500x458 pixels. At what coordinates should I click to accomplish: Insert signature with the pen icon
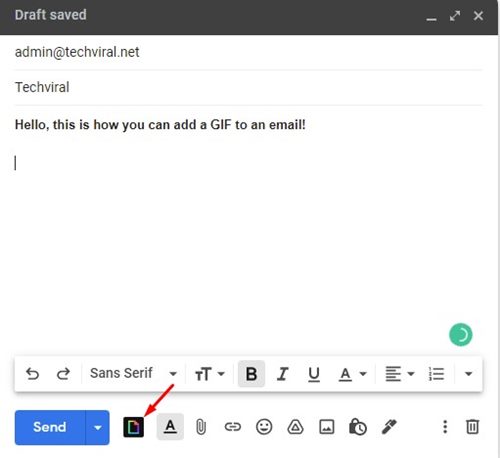[389, 427]
